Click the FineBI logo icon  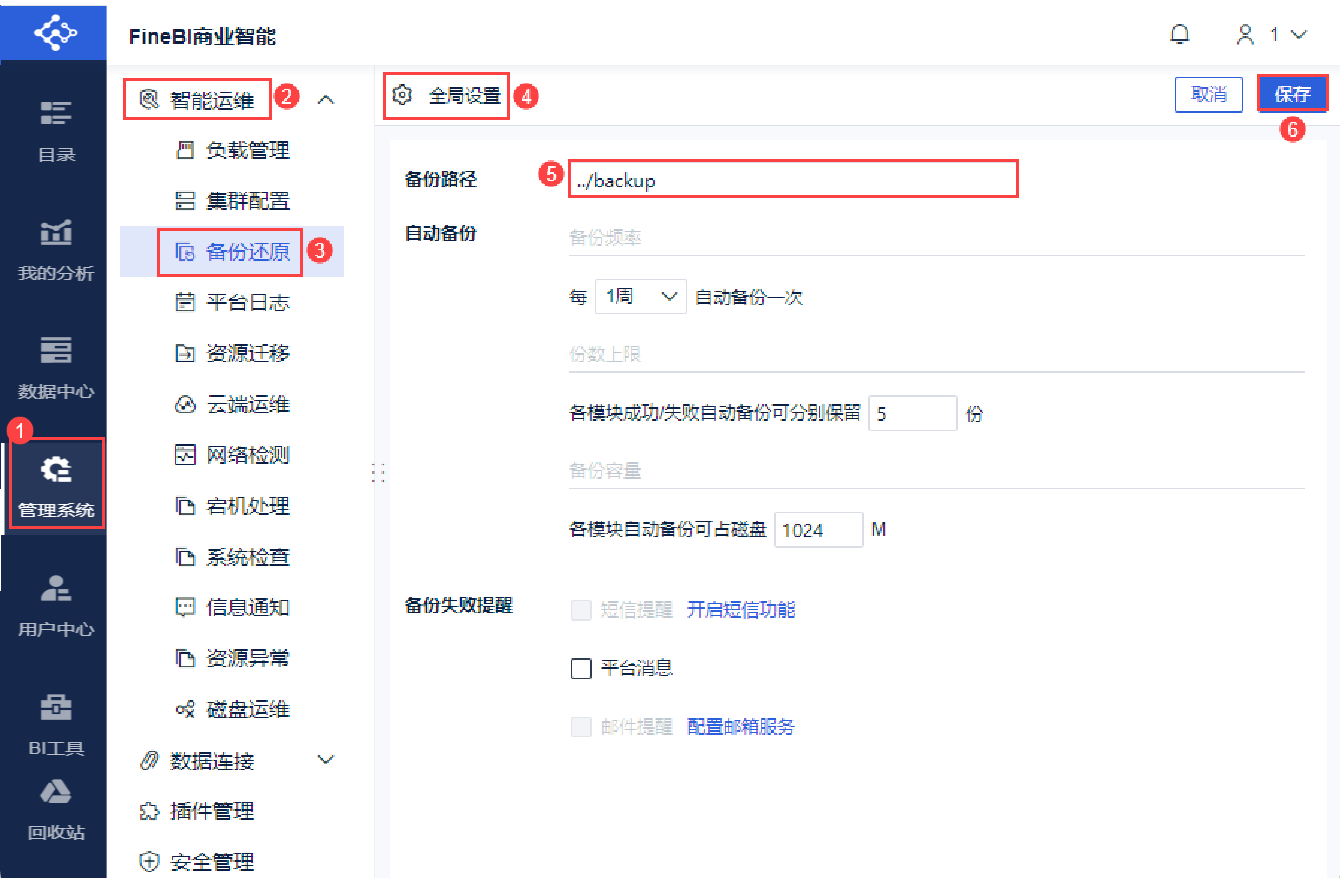[x=54, y=33]
